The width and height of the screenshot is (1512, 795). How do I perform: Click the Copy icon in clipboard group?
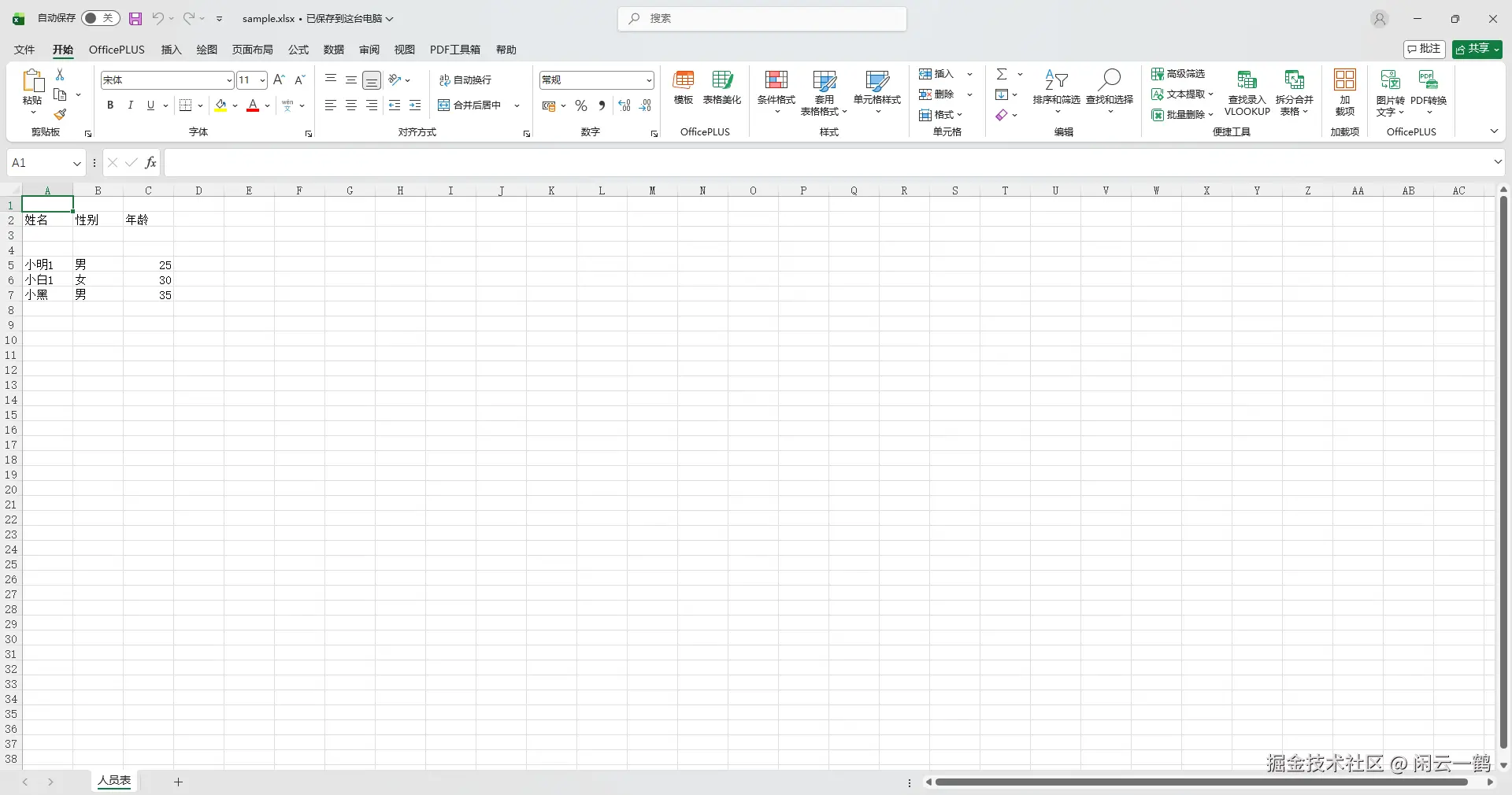[x=60, y=94]
